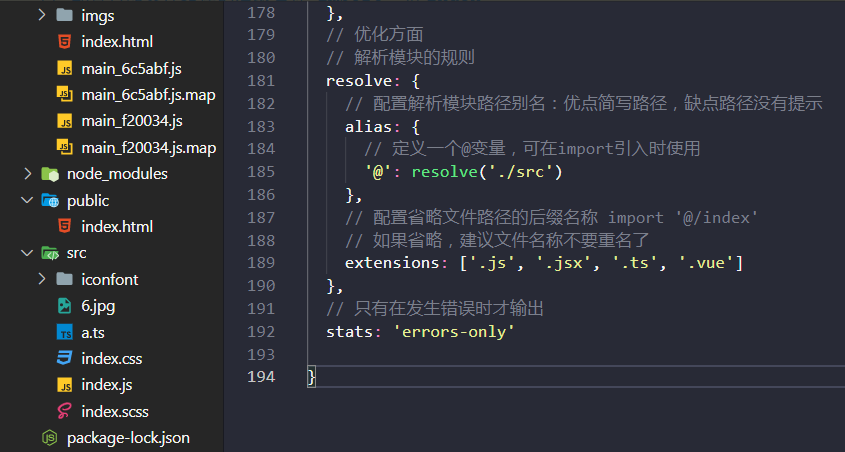Image resolution: width=845 pixels, height=452 pixels.
Task: Click the map file icon of main_6c5abf.js.map
Action: tap(65, 94)
